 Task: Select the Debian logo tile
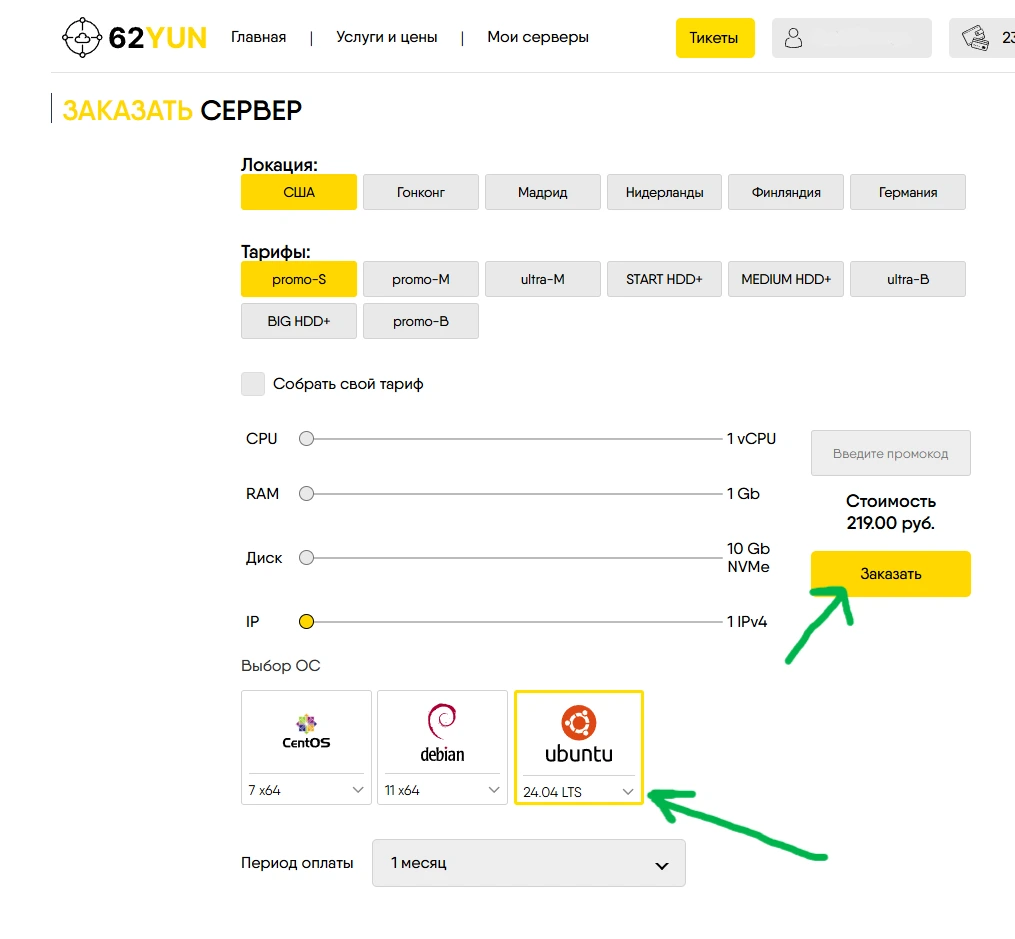[442, 731]
